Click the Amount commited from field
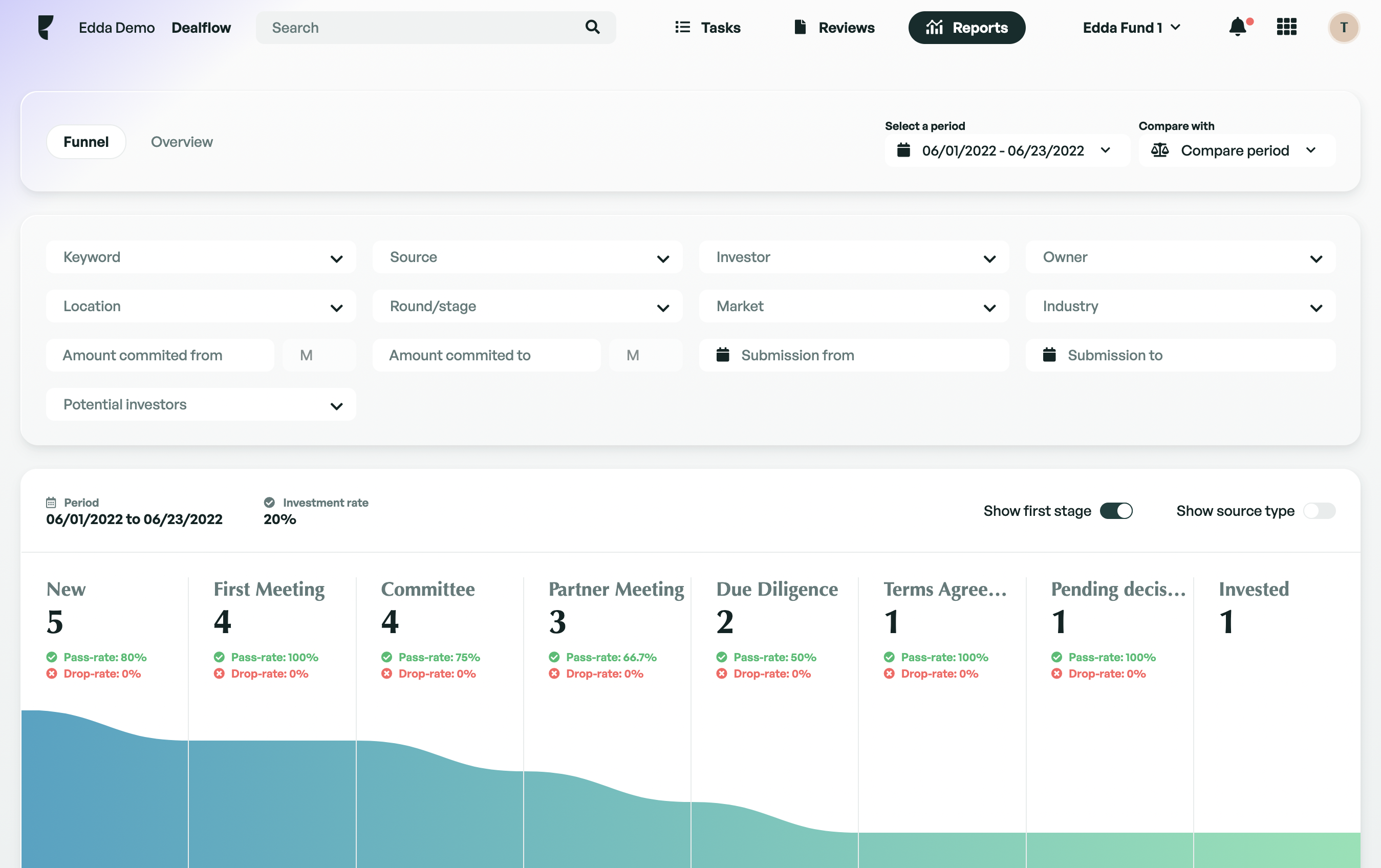 [160, 355]
